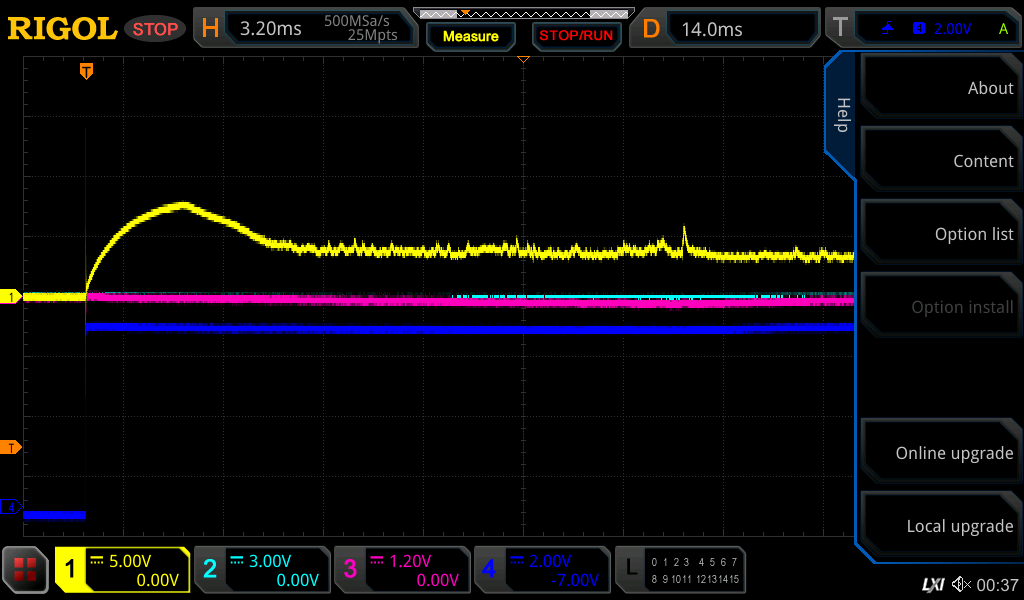1024x600 pixels.
Task: Select the orange trigger level marker on left edge
Action: pyautogui.click(x=13, y=447)
